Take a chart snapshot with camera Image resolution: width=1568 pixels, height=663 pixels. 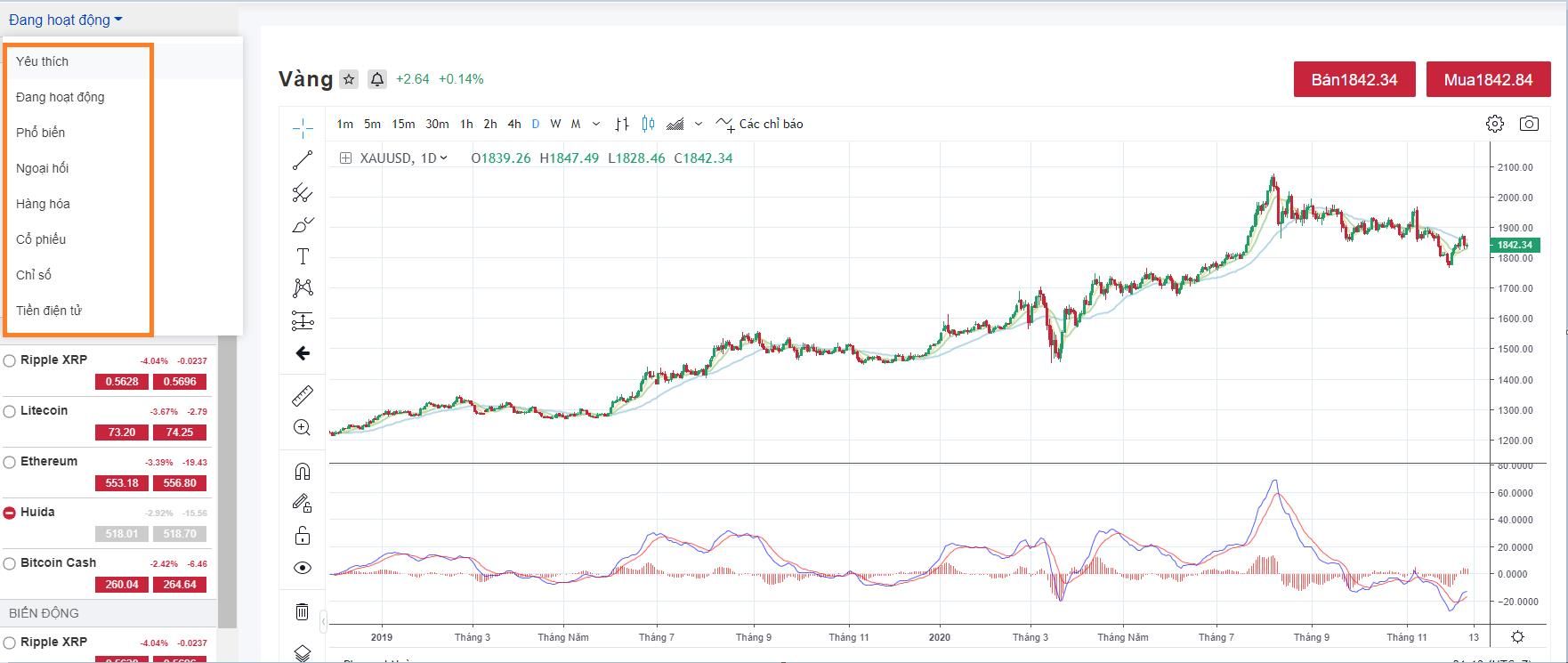(x=1529, y=124)
